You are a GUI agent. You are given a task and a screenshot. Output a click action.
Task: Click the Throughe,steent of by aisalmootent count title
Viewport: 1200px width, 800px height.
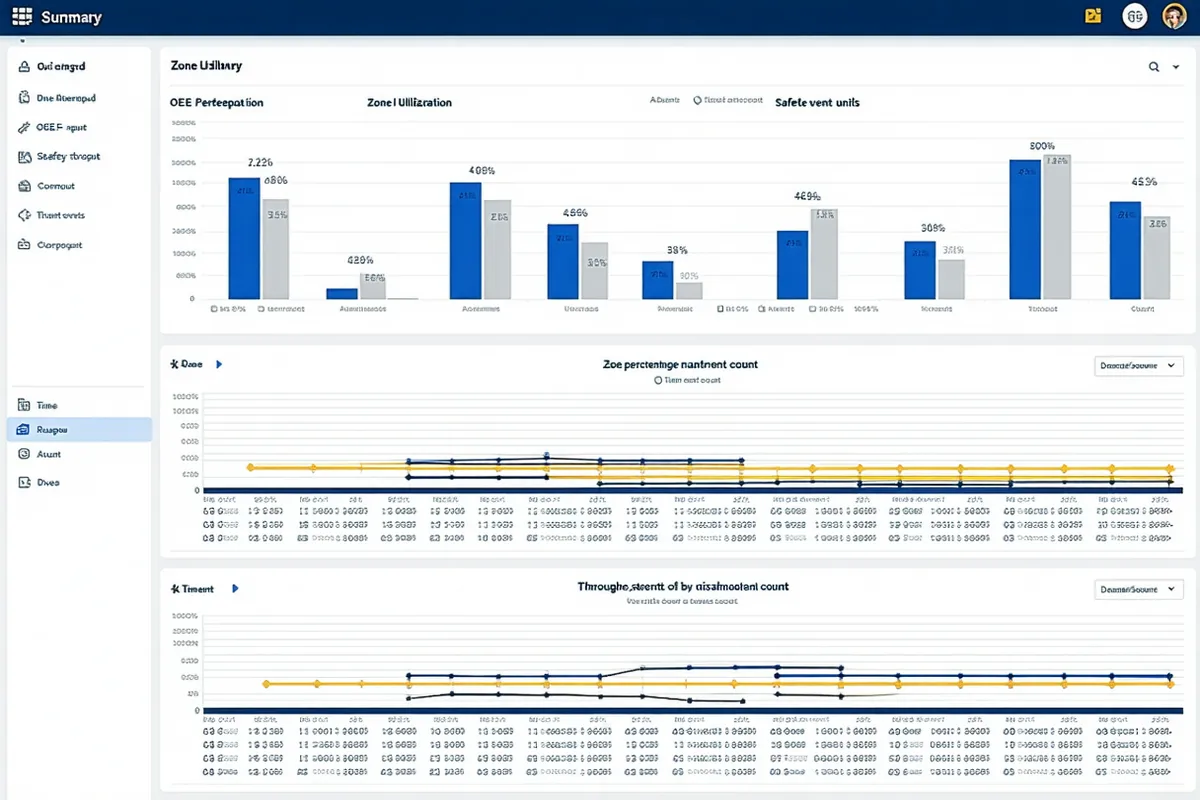pyautogui.click(x=683, y=587)
